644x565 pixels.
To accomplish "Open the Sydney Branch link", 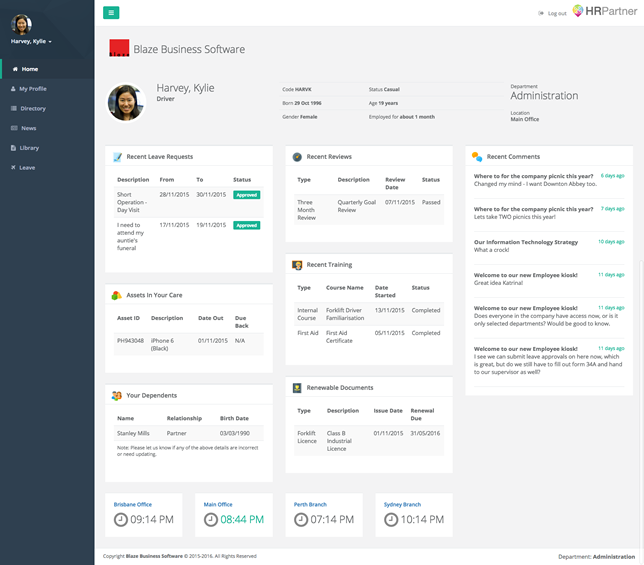I will pyautogui.click(x=402, y=505).
